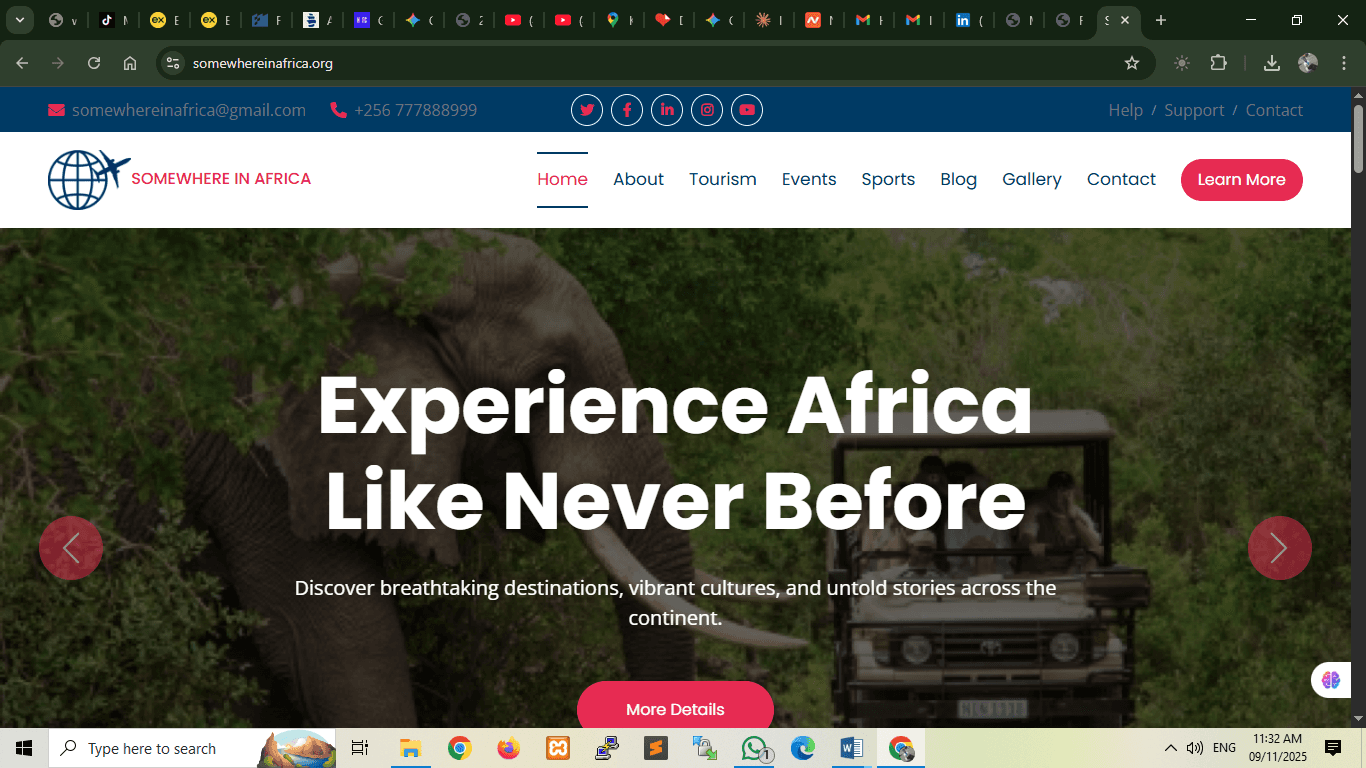Click the Learn More button
The image size is (1366, 768).
pyautogui.click(x=1241, y=180)
